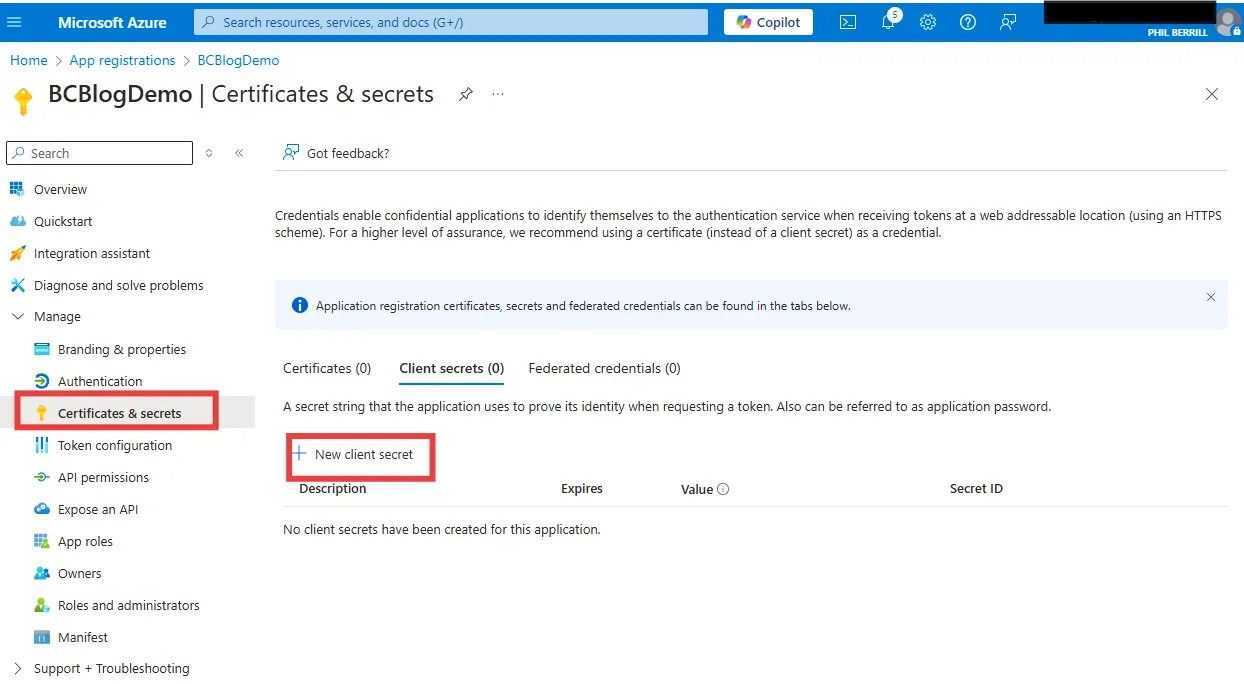Click the Roles and administrators icon
This screenshot has width=1244, height=684.
[x=41, y=605]
